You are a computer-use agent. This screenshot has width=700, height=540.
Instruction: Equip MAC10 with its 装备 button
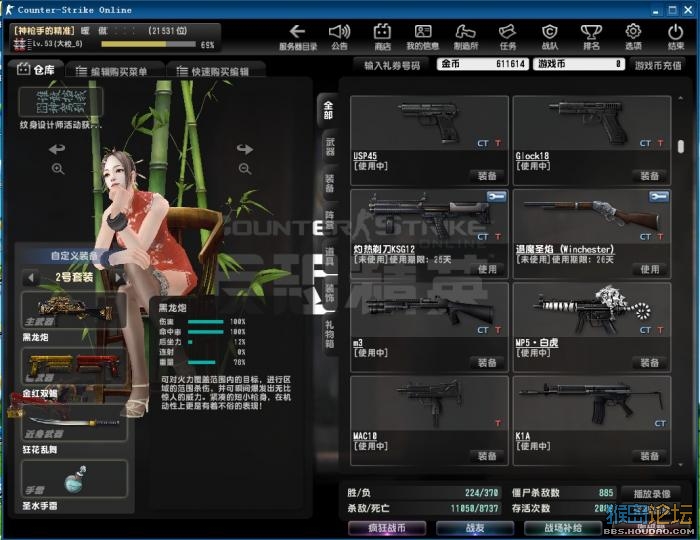pos(487,456)
